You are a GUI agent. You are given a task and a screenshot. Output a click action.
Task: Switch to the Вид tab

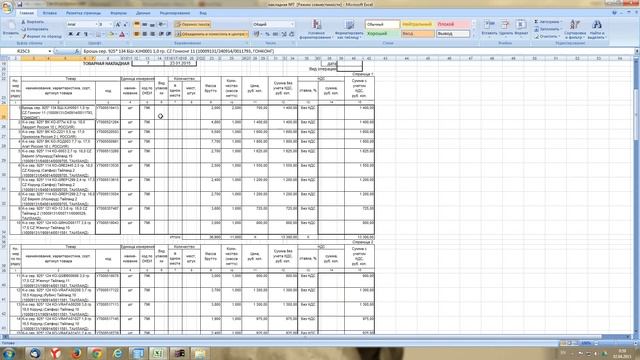coord(203,13)
